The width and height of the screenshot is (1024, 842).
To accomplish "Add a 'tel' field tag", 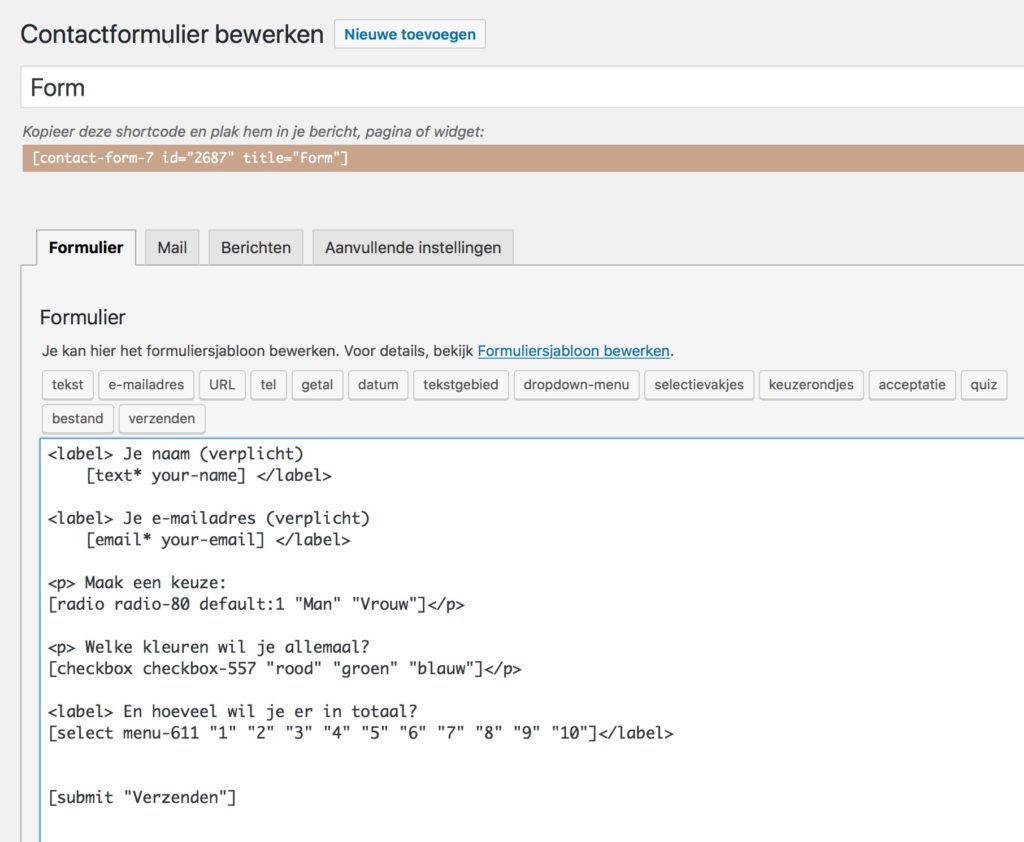I will (x=269, y=385).
